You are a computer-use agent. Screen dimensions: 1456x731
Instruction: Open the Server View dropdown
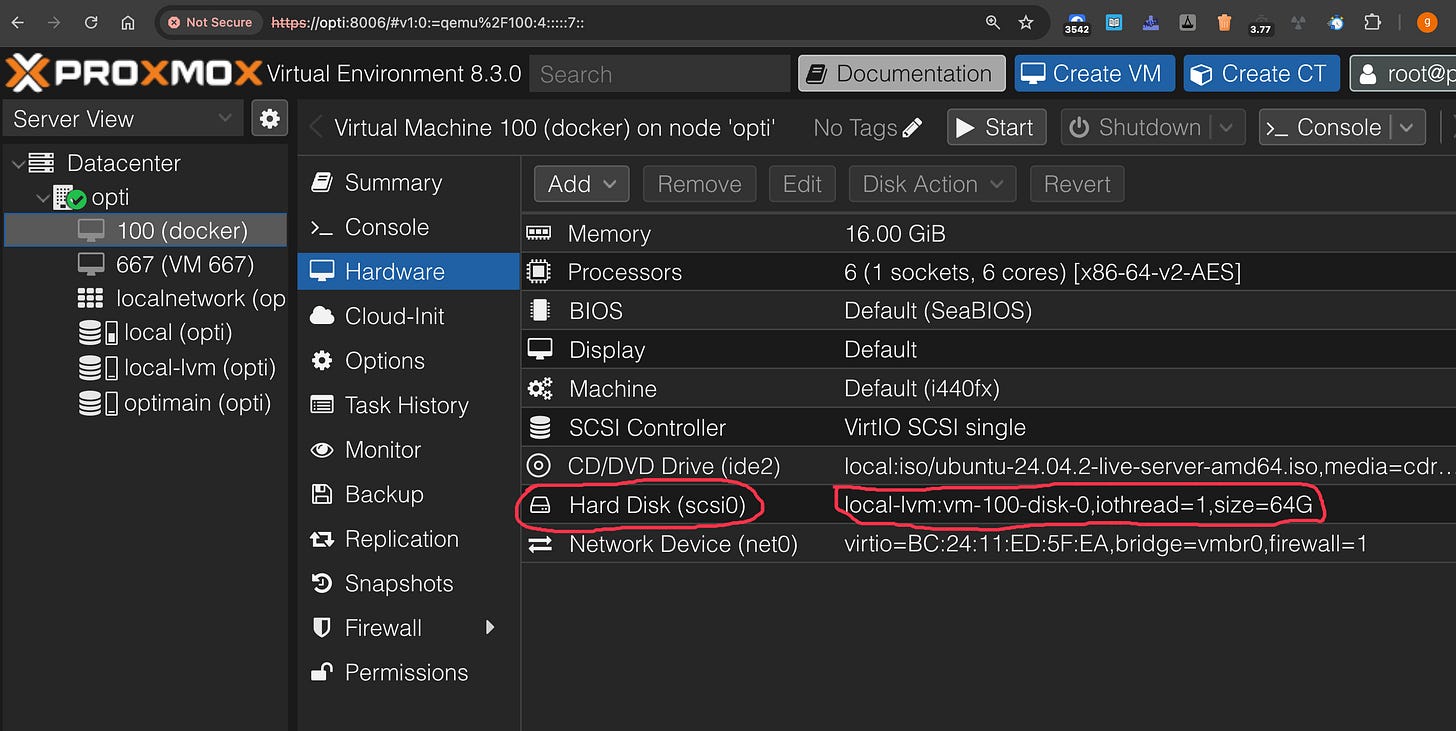(x=123, y=119)
